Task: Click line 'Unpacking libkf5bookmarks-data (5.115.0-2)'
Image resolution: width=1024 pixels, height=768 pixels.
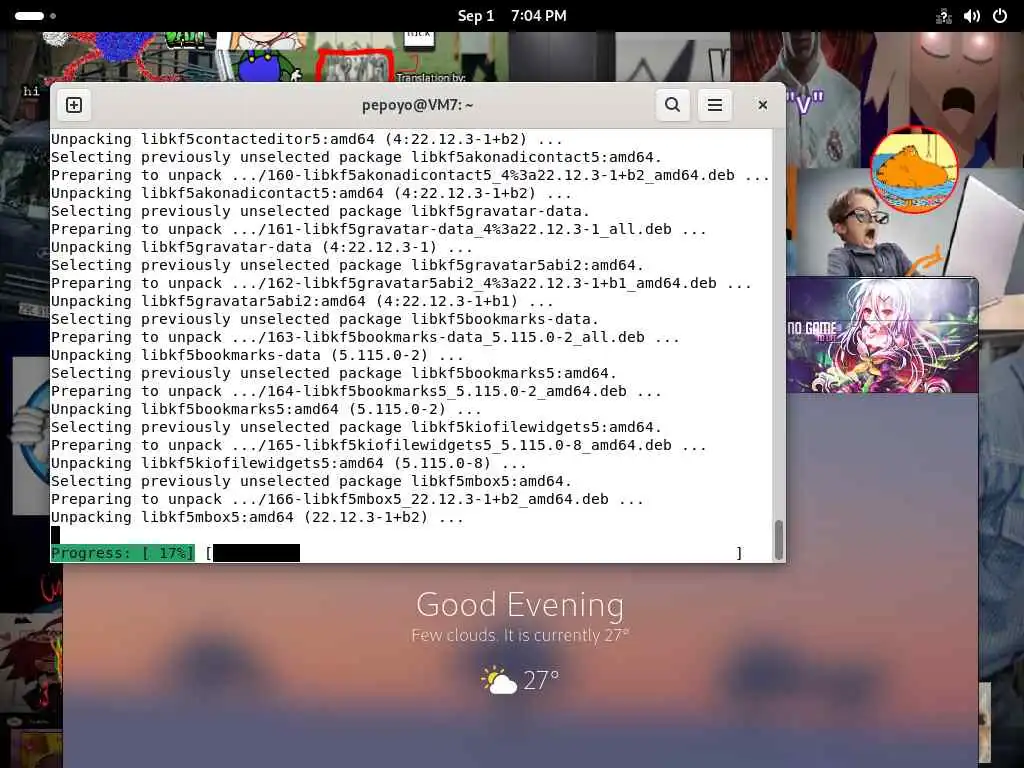Action: coord(257,355)
